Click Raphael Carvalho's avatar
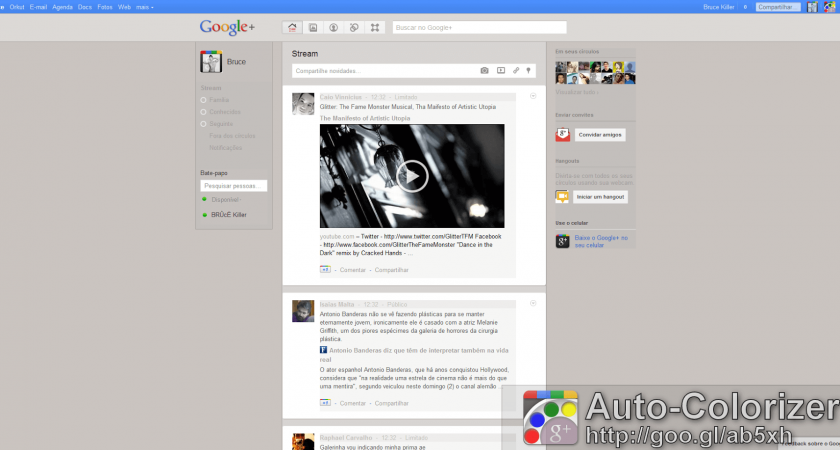 coord(303,441)
